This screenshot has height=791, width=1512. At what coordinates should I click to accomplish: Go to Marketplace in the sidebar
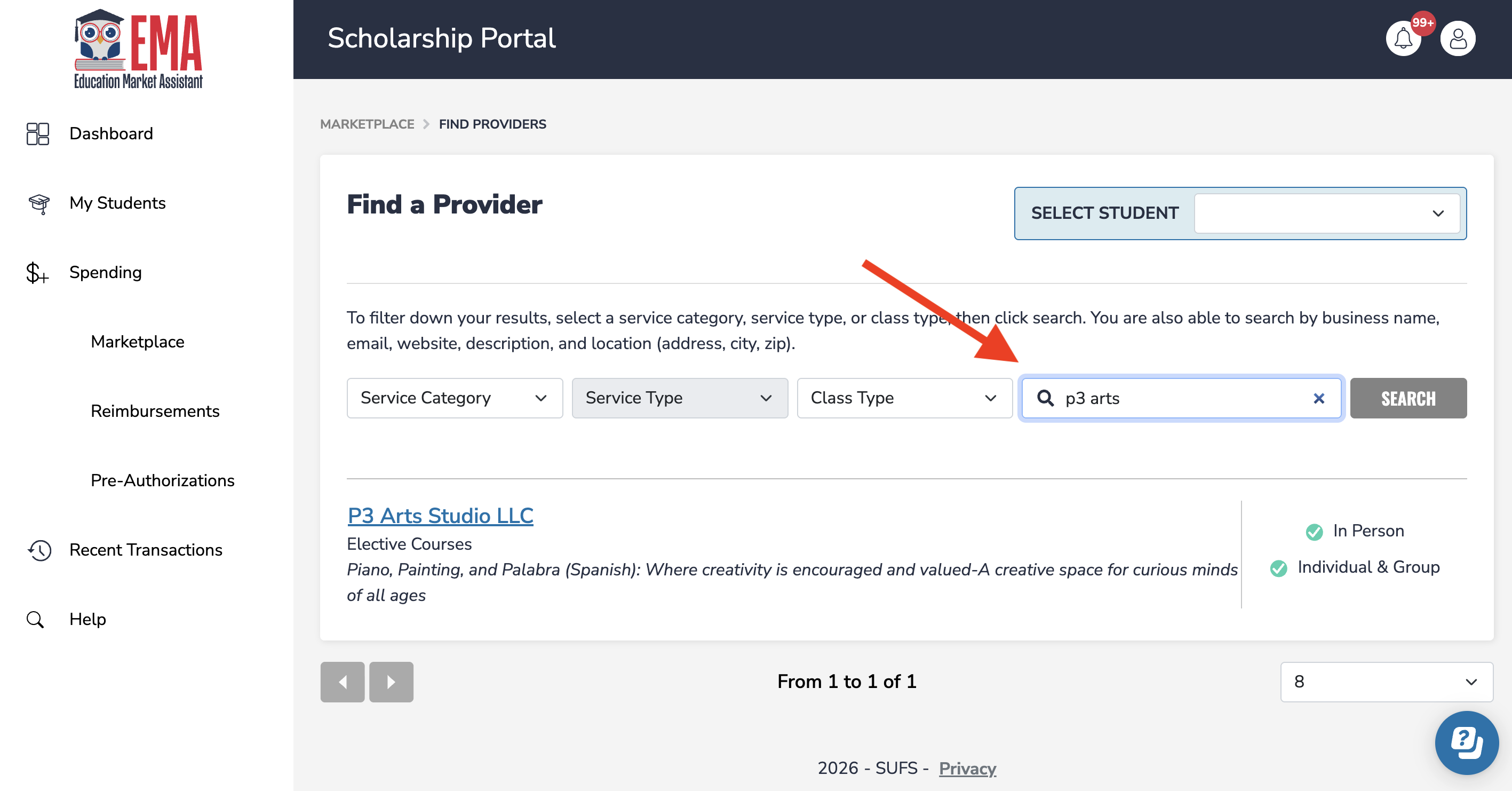tap(137, 342)
